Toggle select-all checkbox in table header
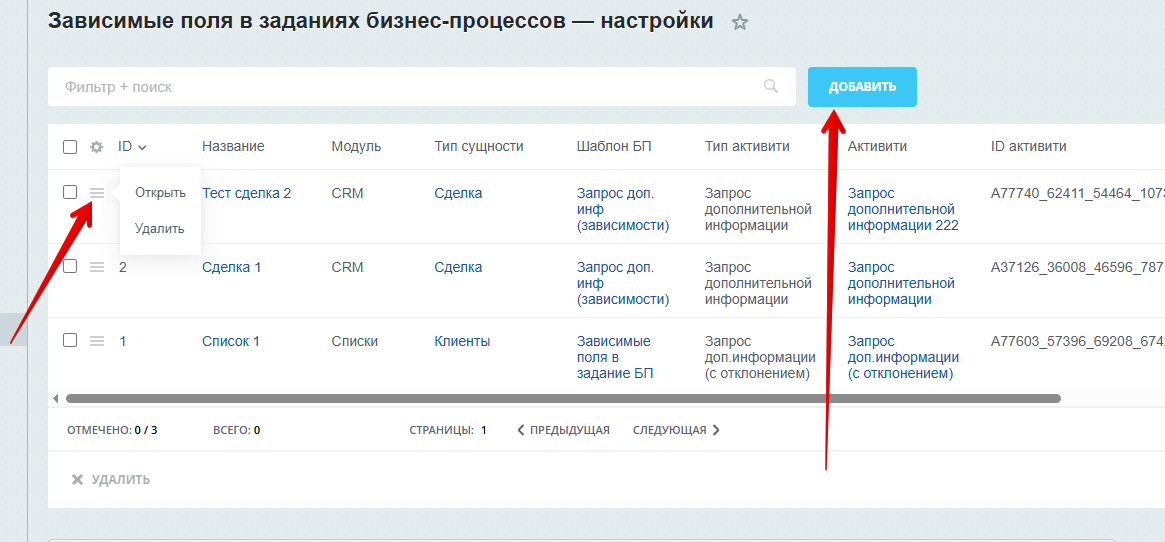The height and width of the screenshot is (542, 1165). click(70, 147)
